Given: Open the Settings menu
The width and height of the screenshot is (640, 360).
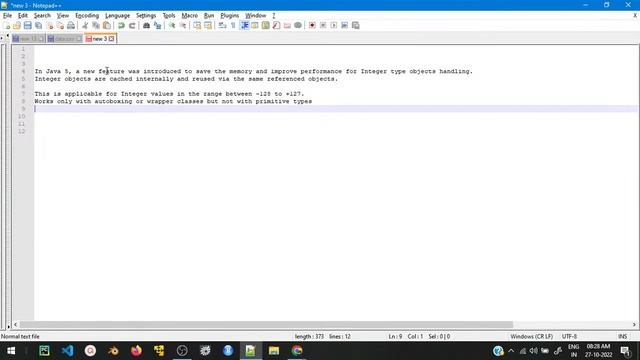Looking at the screenshot, I should [x=146, y=16].
